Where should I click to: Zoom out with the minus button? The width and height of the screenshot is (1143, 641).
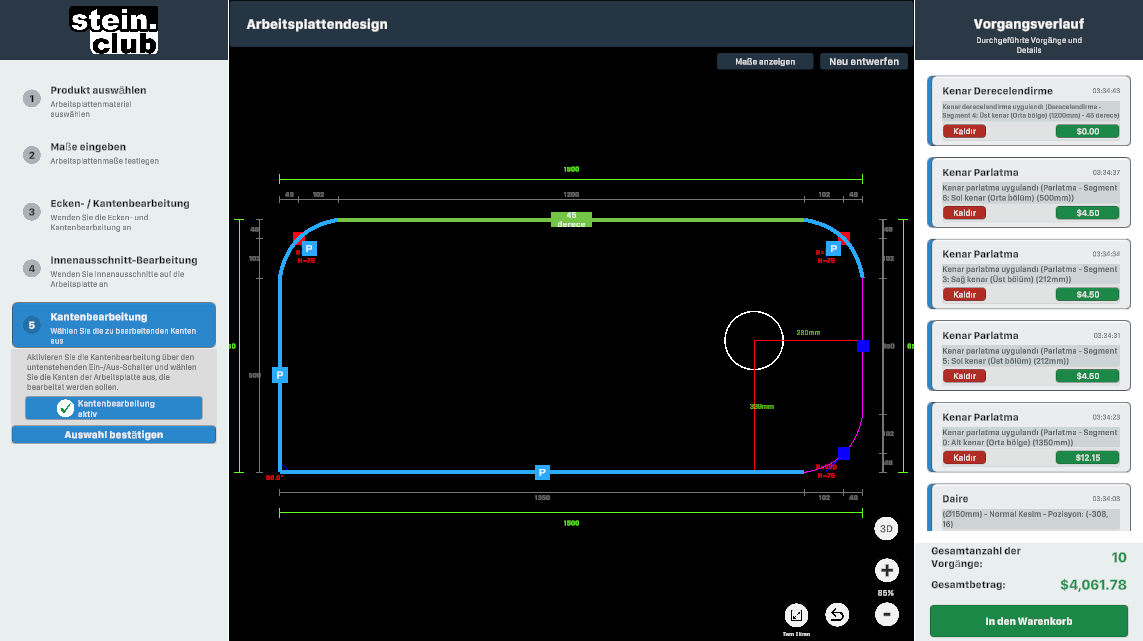point(886,614)
